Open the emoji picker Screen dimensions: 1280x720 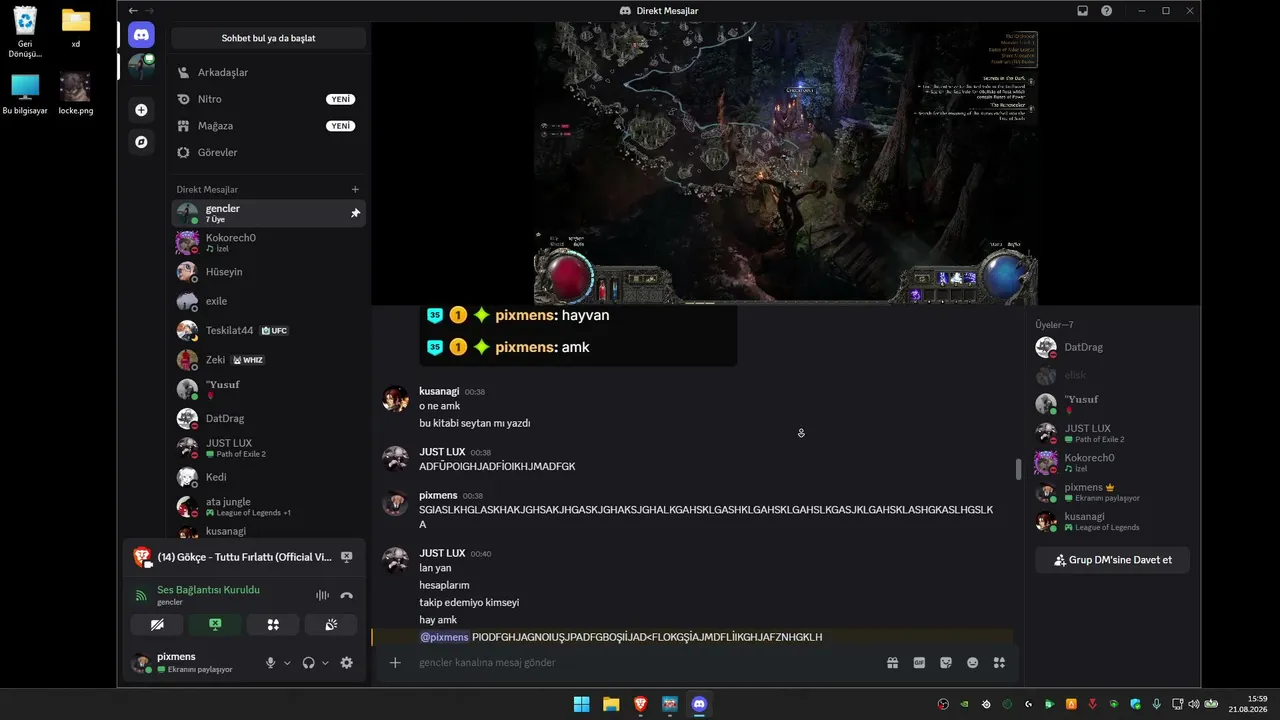pos(972,662)
